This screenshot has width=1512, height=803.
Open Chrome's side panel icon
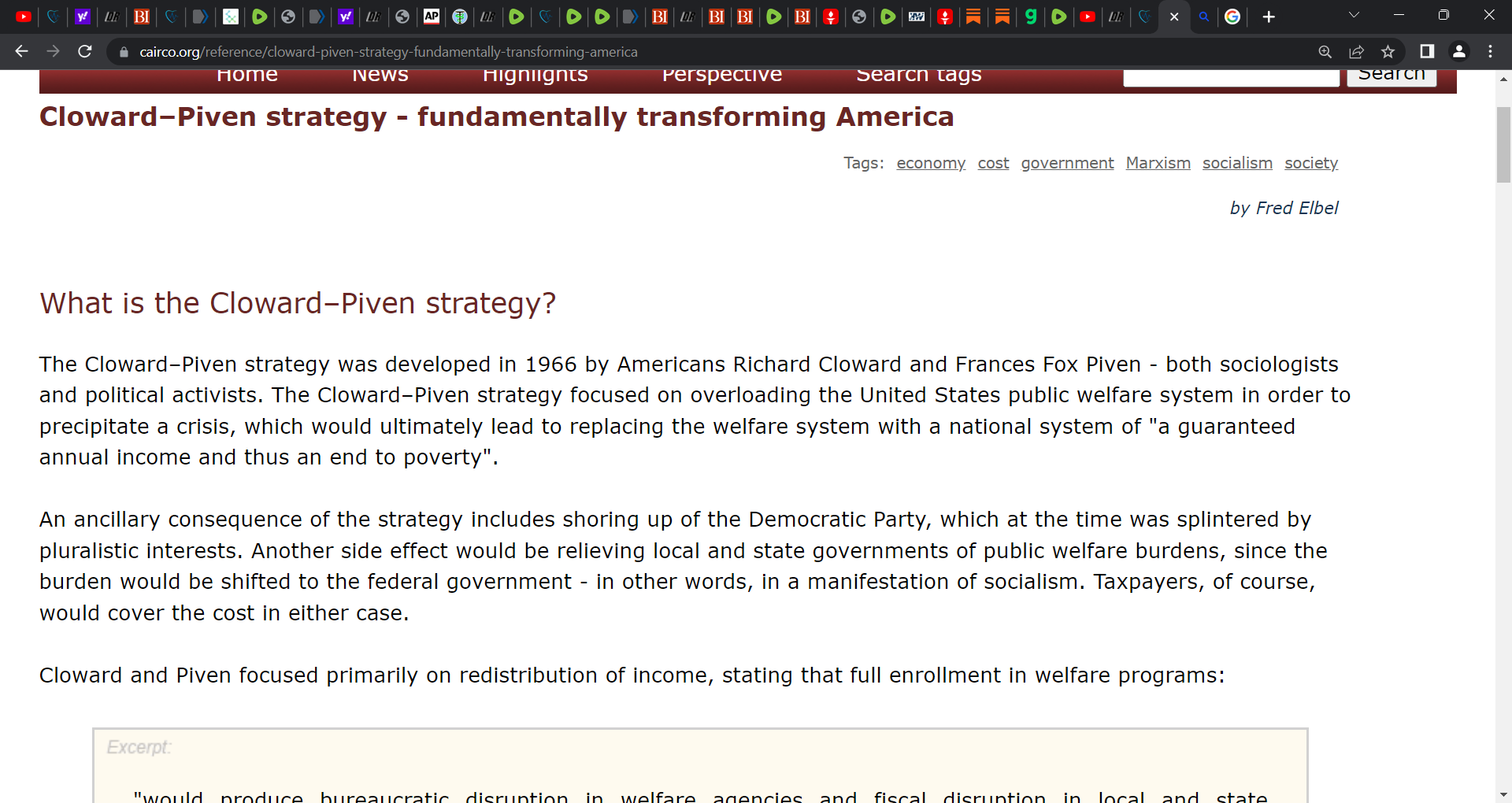(x=1427, y=51)
